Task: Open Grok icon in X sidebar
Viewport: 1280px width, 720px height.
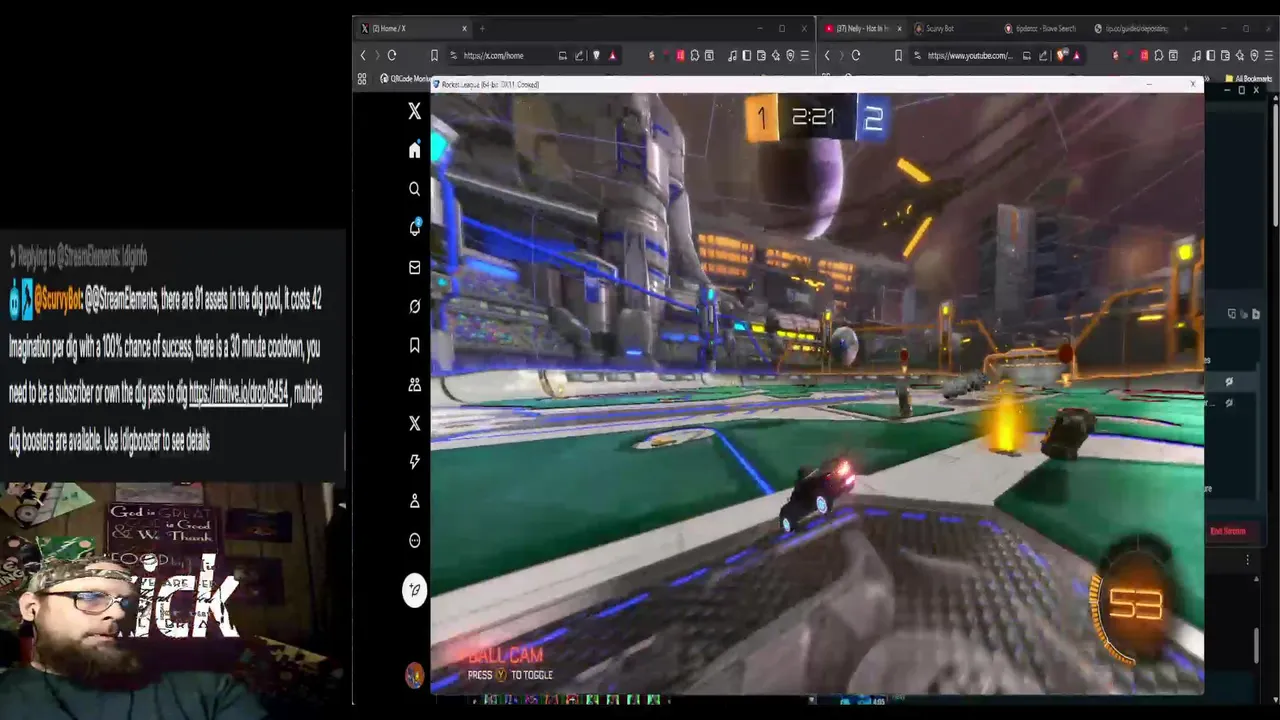Action: (414, 306)
